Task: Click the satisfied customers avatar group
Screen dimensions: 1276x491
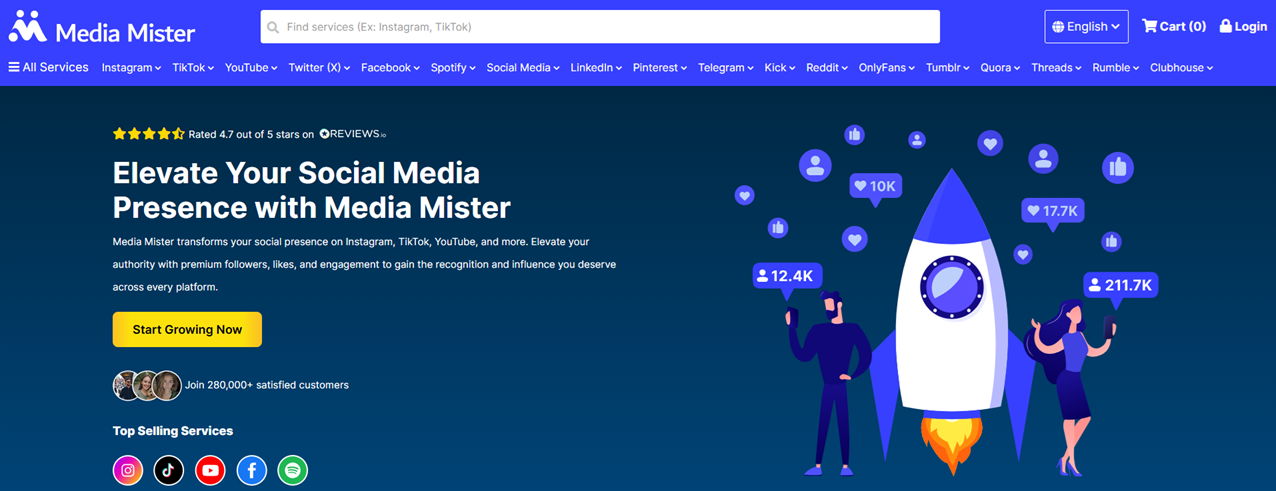Action: pos(147,385)
